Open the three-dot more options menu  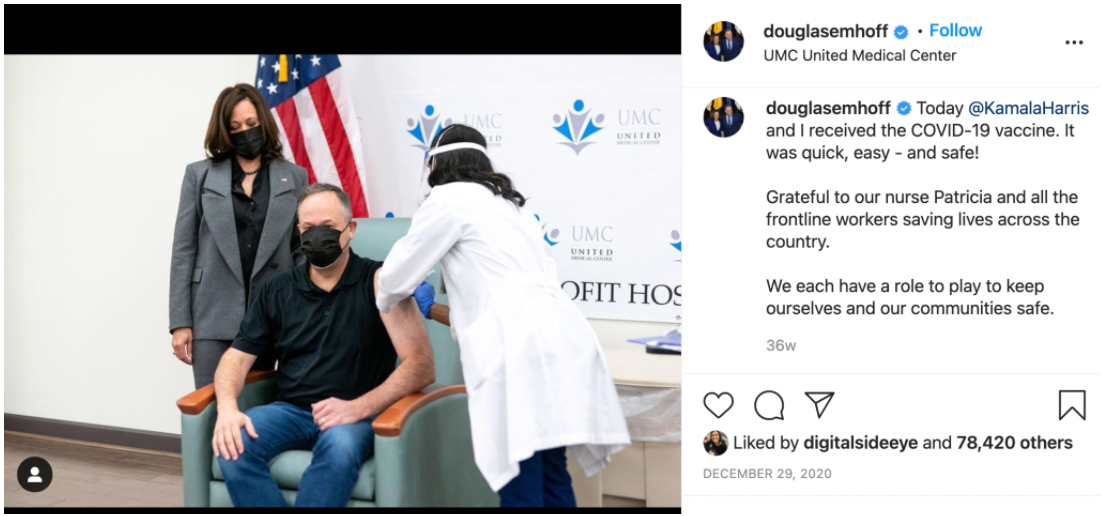(x=1074, y=43)
